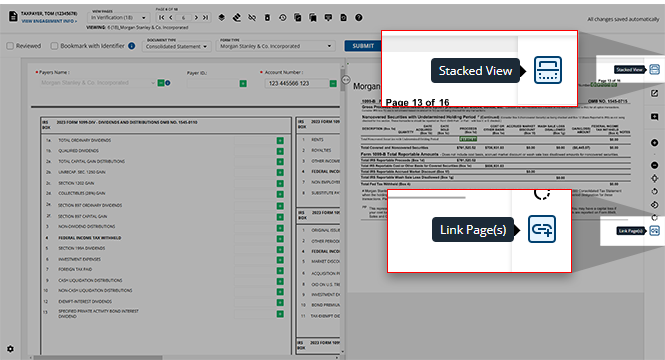665x360 pixels.
Task: Click info icon next to Bookmark with Identifier
Action: tap(132, 46)
